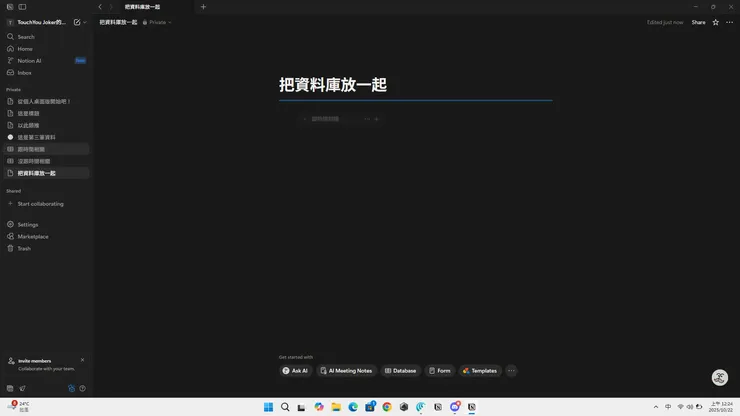This screenshot has width=740, height=416.
Task: Open the clock and date in the taskbar
Action: 721,407
